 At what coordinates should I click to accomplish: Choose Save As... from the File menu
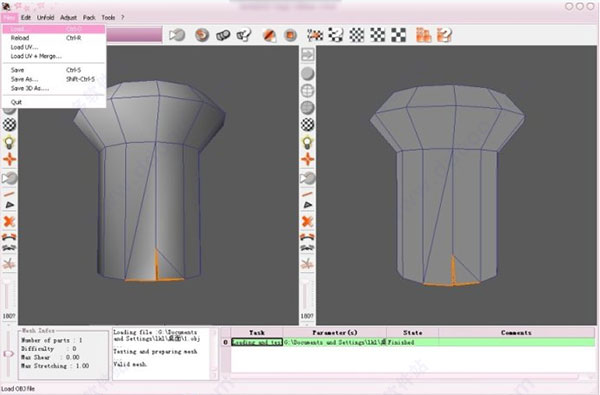click(x=54, y=79)
